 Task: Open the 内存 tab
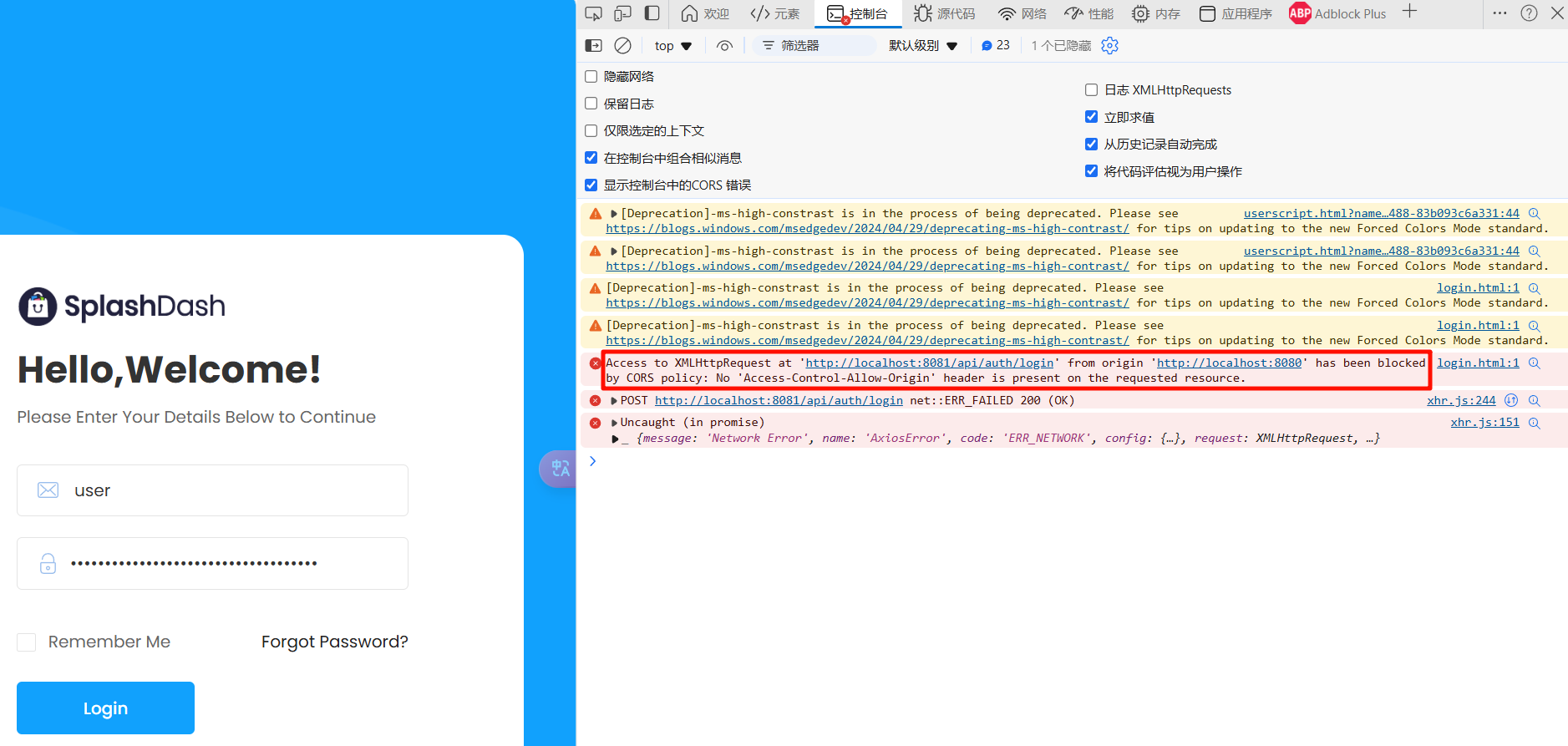tap(1156, 13)
